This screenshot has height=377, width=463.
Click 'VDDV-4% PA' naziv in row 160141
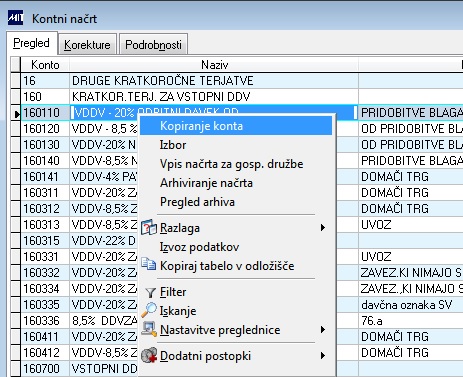104,177
